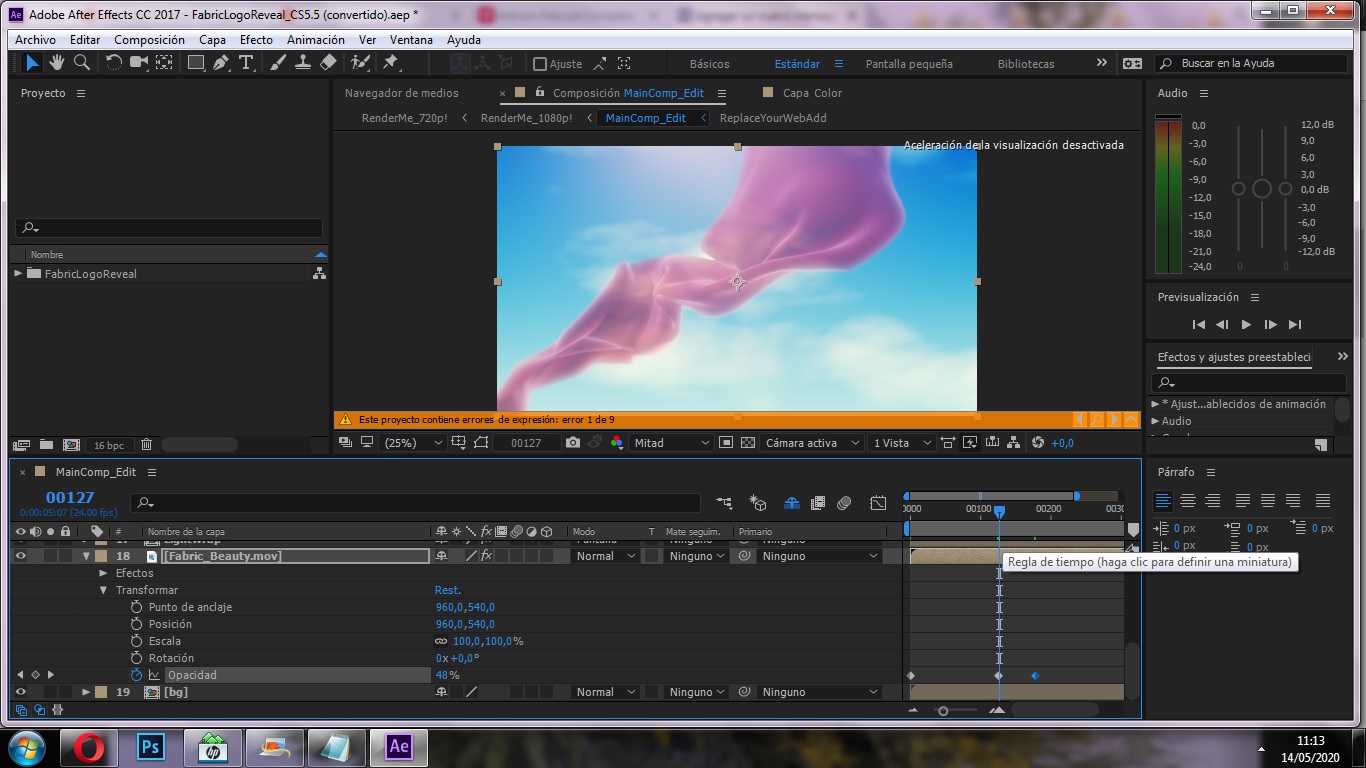Enable the Ajuste snapping checkbox

pos(540,64)
